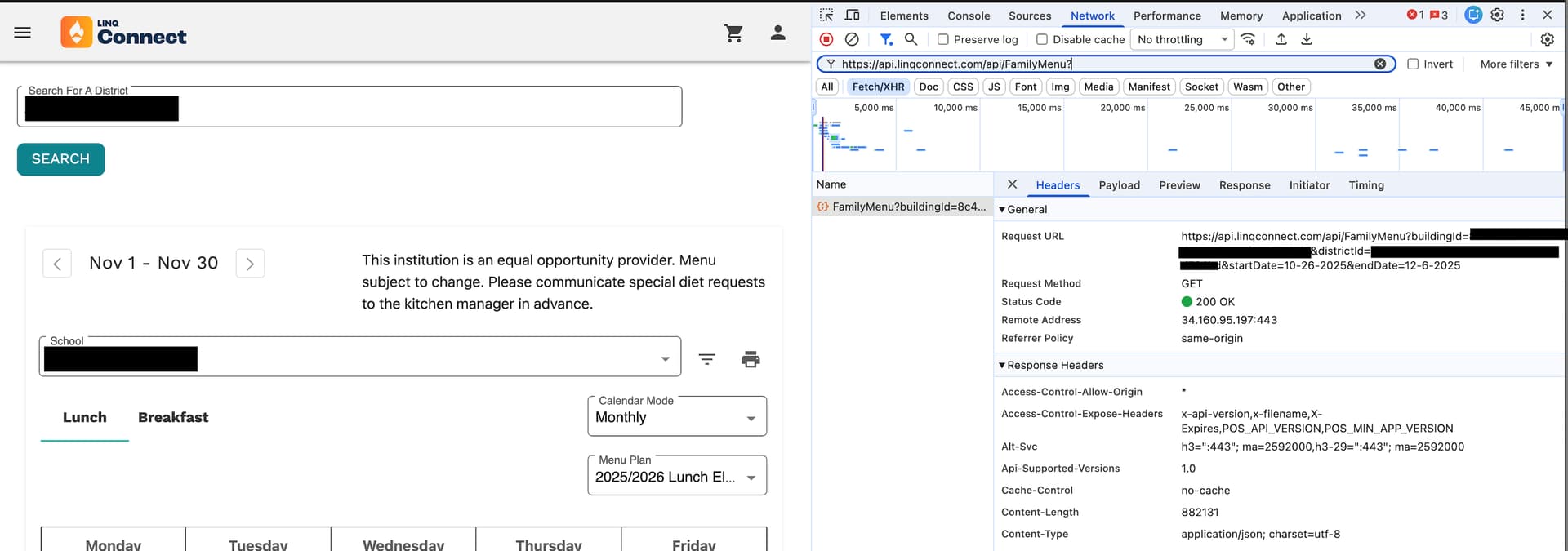The height and width of the screenshot is (551, 1568).
Task: Open Network panel settings gear
Action: [1547, 39]
